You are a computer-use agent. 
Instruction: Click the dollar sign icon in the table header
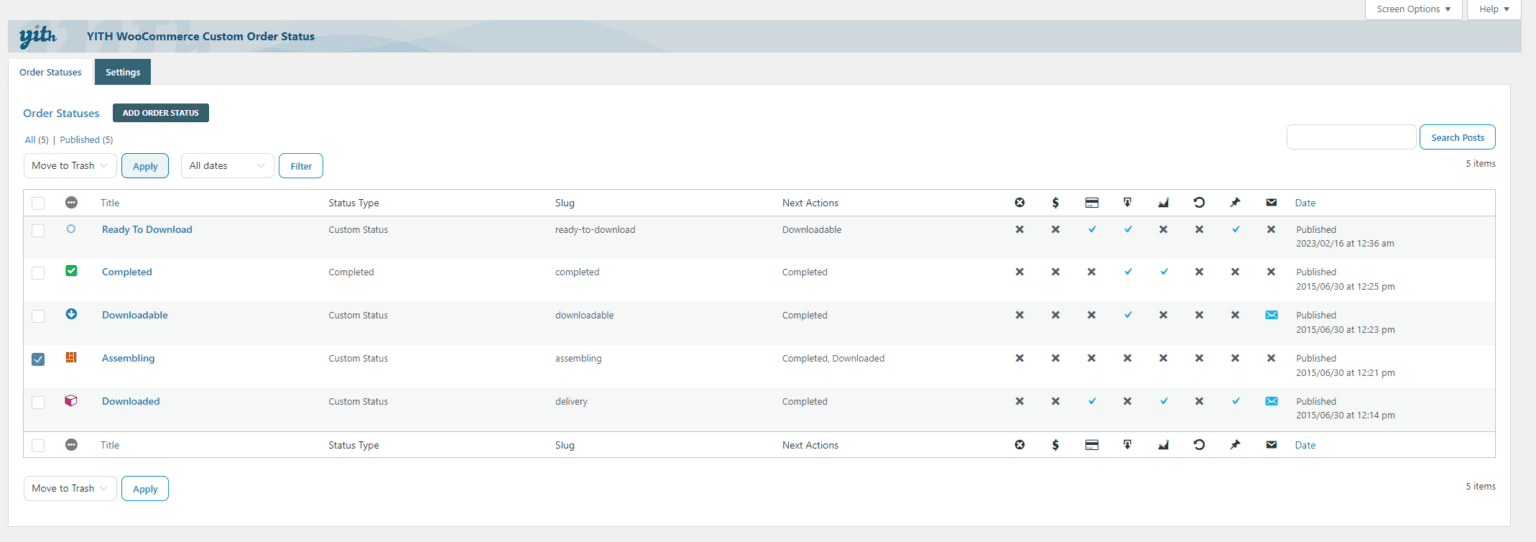point(1055,203)
